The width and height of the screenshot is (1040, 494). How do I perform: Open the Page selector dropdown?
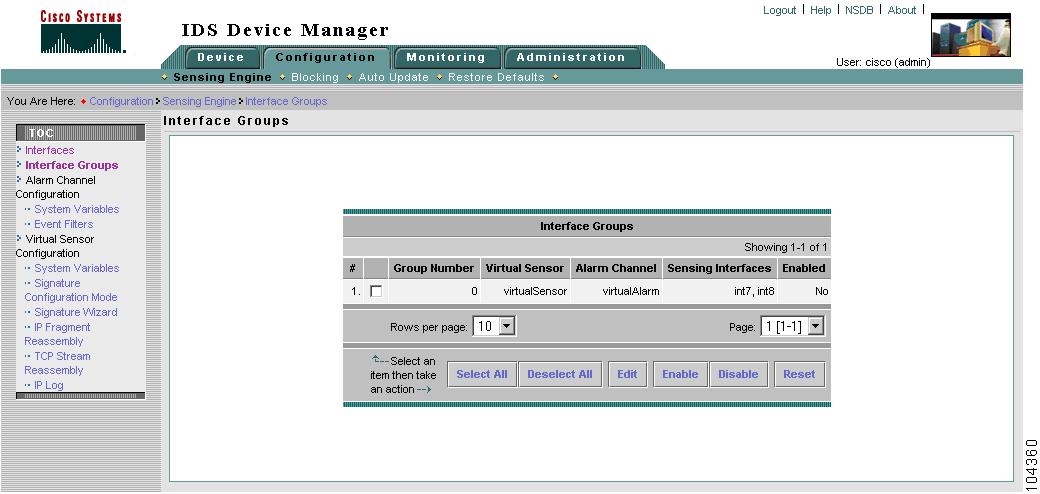pos(793,326)
